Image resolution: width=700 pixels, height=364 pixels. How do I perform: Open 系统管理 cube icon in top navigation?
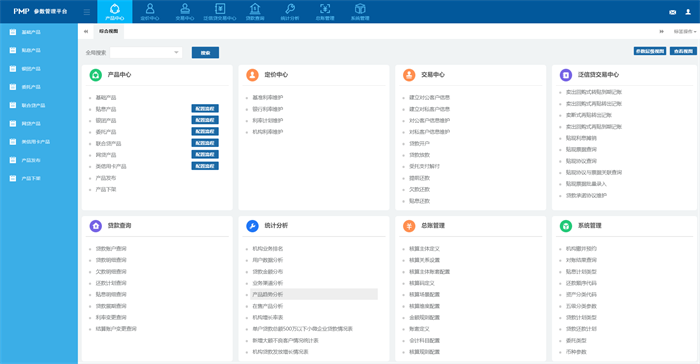[360, 9]
